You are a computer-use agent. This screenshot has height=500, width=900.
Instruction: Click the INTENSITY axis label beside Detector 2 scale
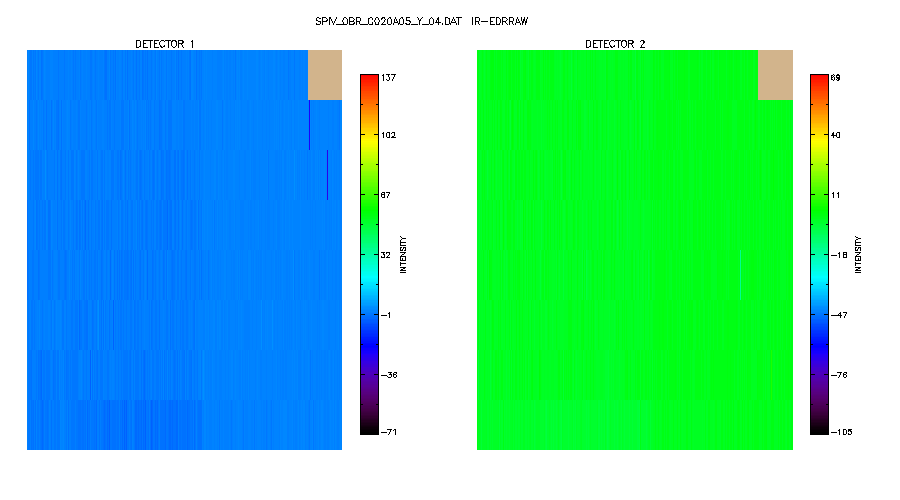(858, 254)
